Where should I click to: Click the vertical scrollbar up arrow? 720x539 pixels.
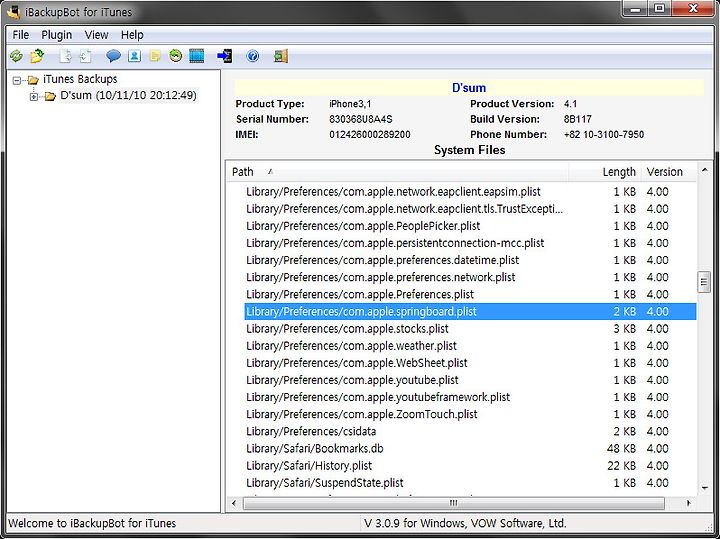click(704, 170)
